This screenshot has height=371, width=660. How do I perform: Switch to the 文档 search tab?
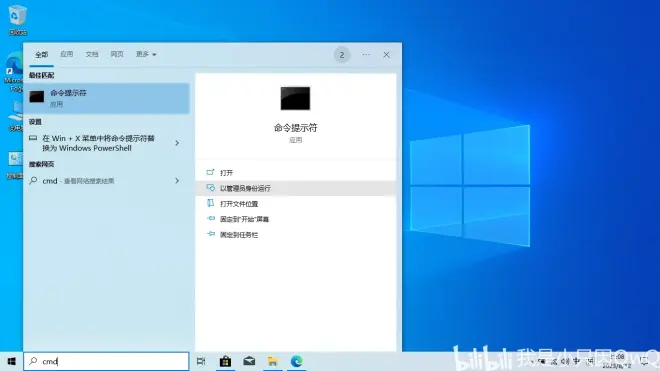[92, 54]
